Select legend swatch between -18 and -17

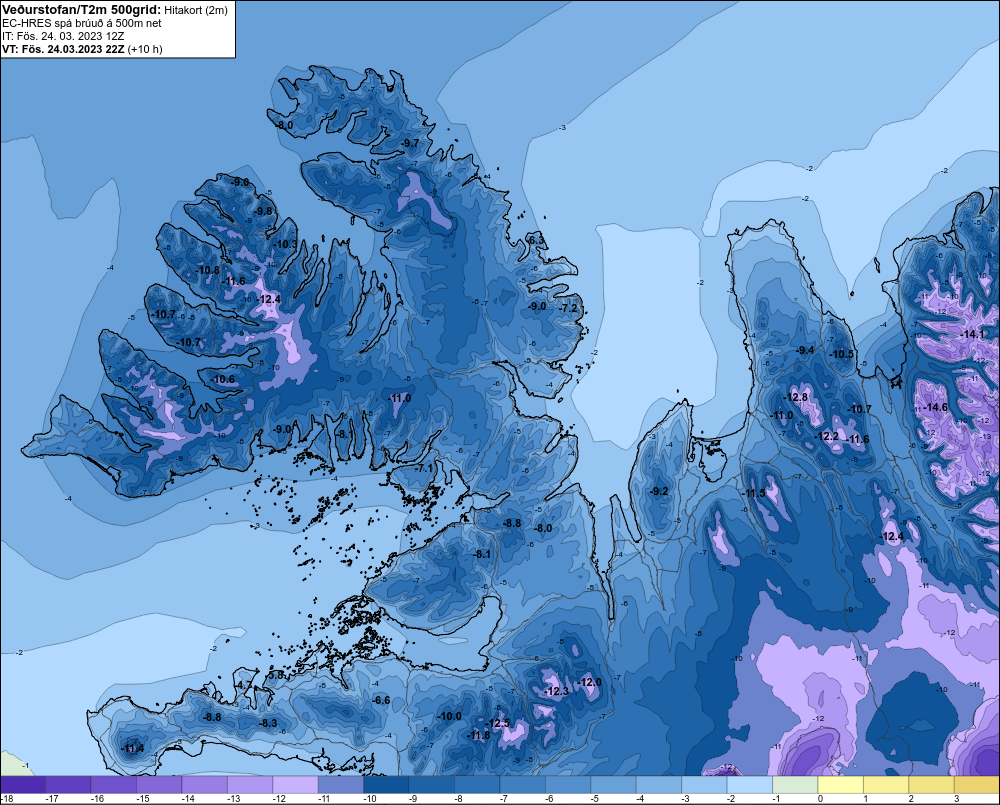click(x=23, y=784)
